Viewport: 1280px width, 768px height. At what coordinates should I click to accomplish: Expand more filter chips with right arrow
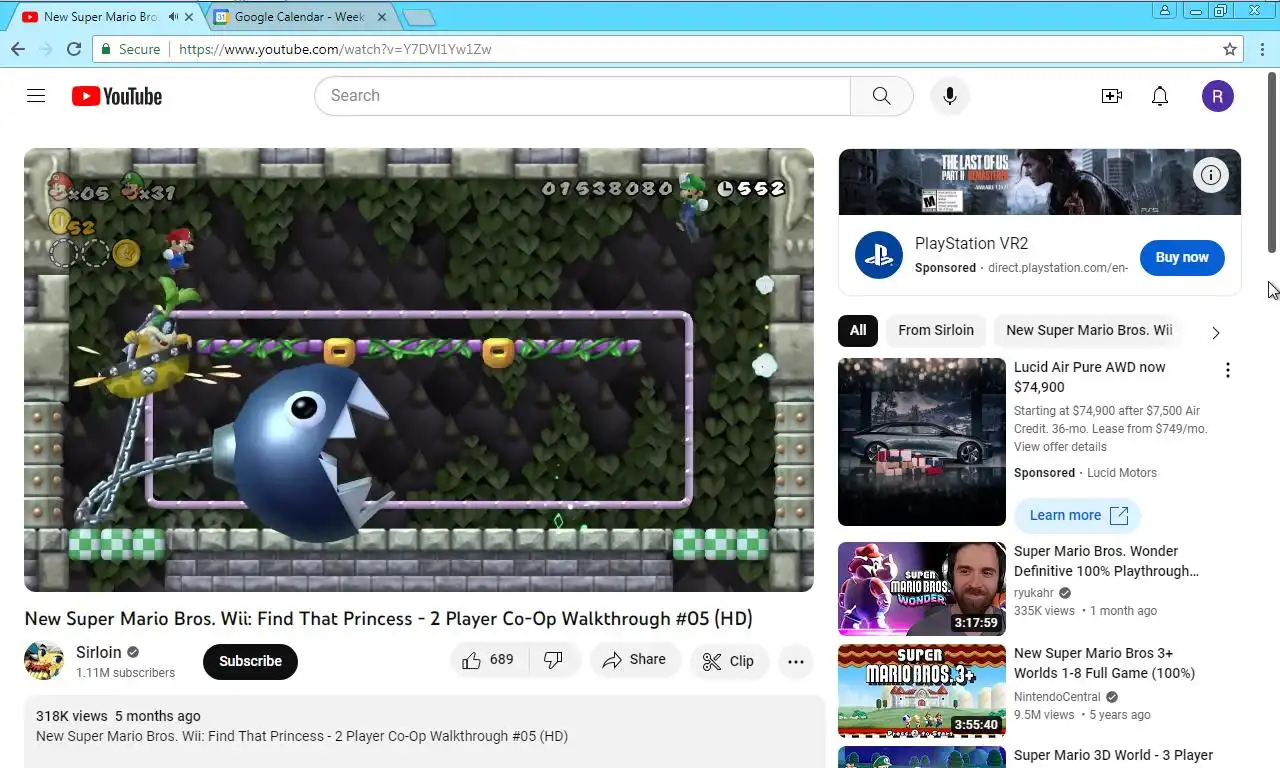pos(1216,332)
